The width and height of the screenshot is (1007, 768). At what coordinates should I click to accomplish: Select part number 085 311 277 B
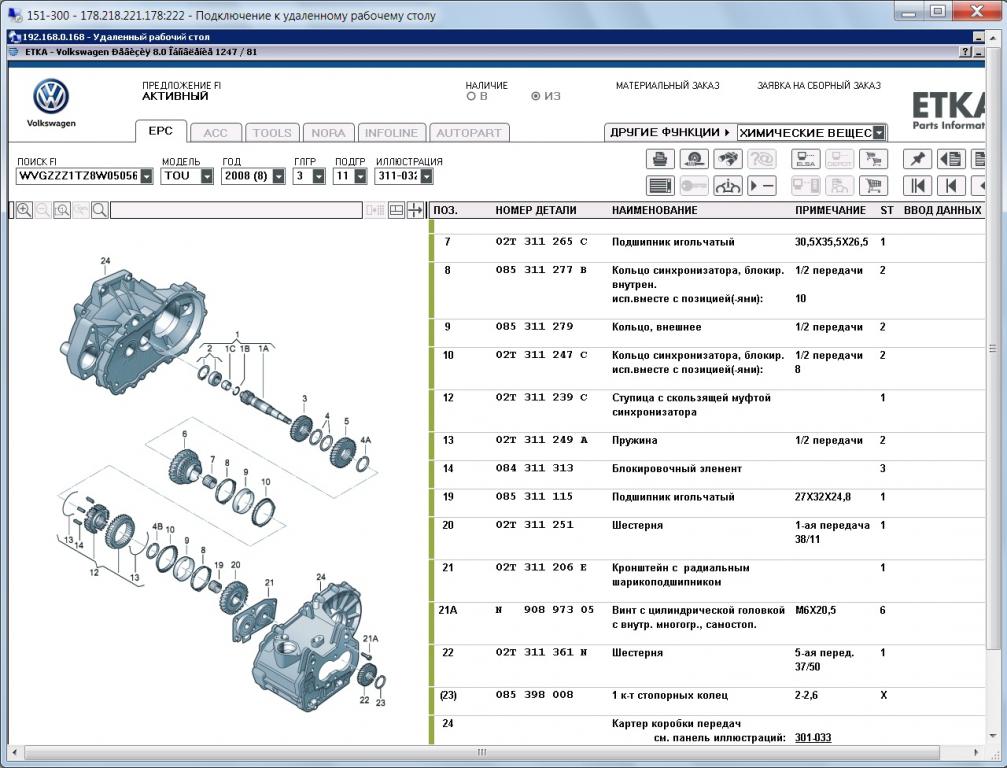541,270
